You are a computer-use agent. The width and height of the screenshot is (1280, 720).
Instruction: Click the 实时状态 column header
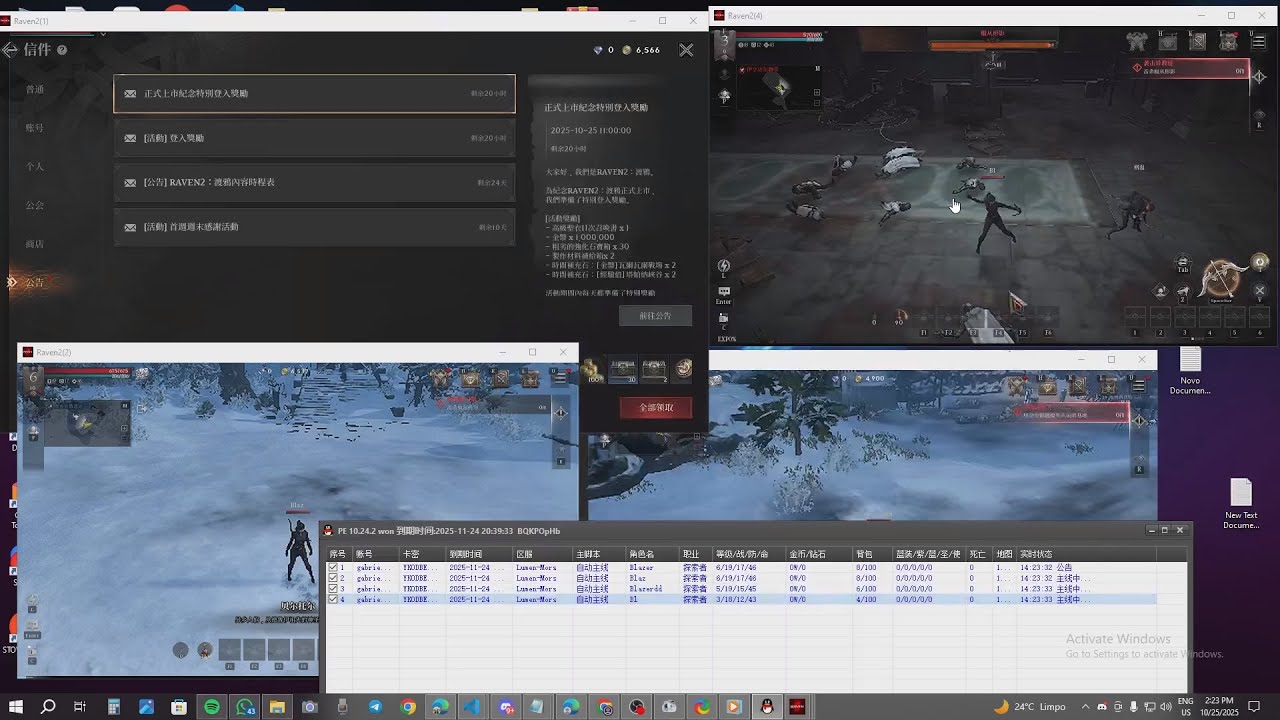1086,554
